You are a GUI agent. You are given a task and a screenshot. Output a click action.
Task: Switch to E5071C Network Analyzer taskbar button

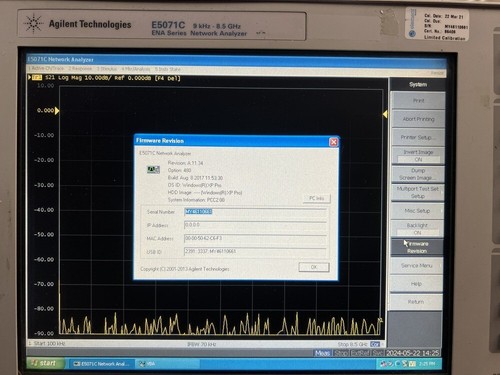[x=101, y=364]
